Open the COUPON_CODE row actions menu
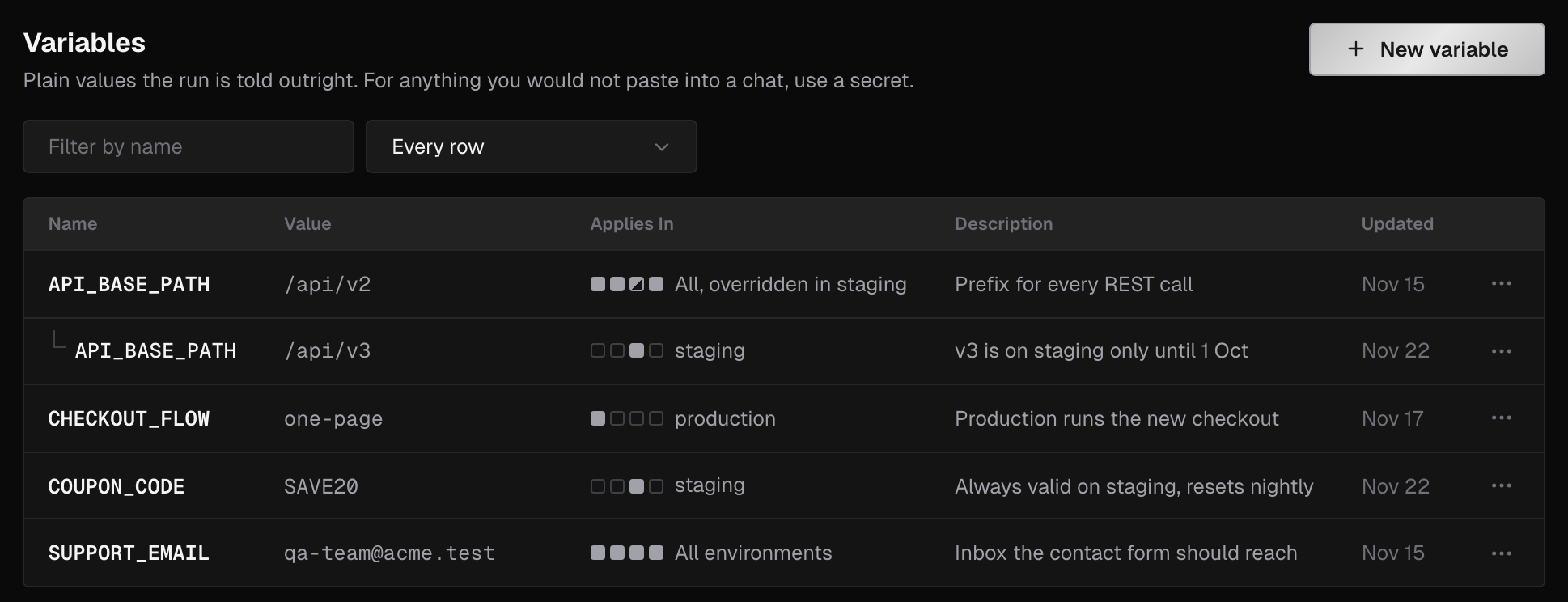Viewport: 1568px width, 602px height. pyautogui.click(x=1502, y=485)
